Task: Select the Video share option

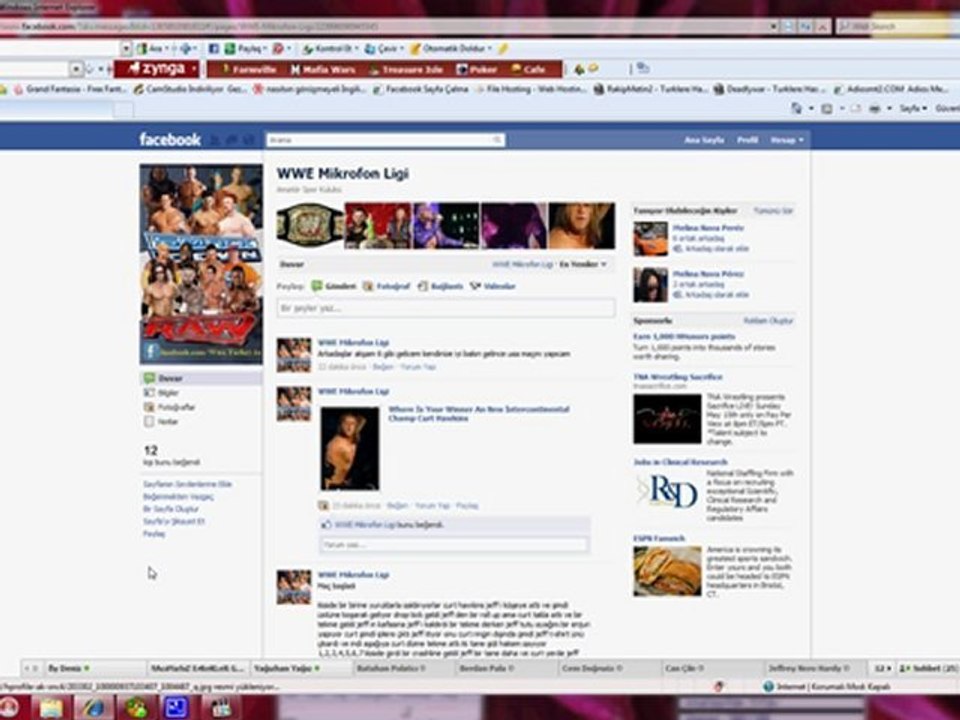Action: [493, 286]
